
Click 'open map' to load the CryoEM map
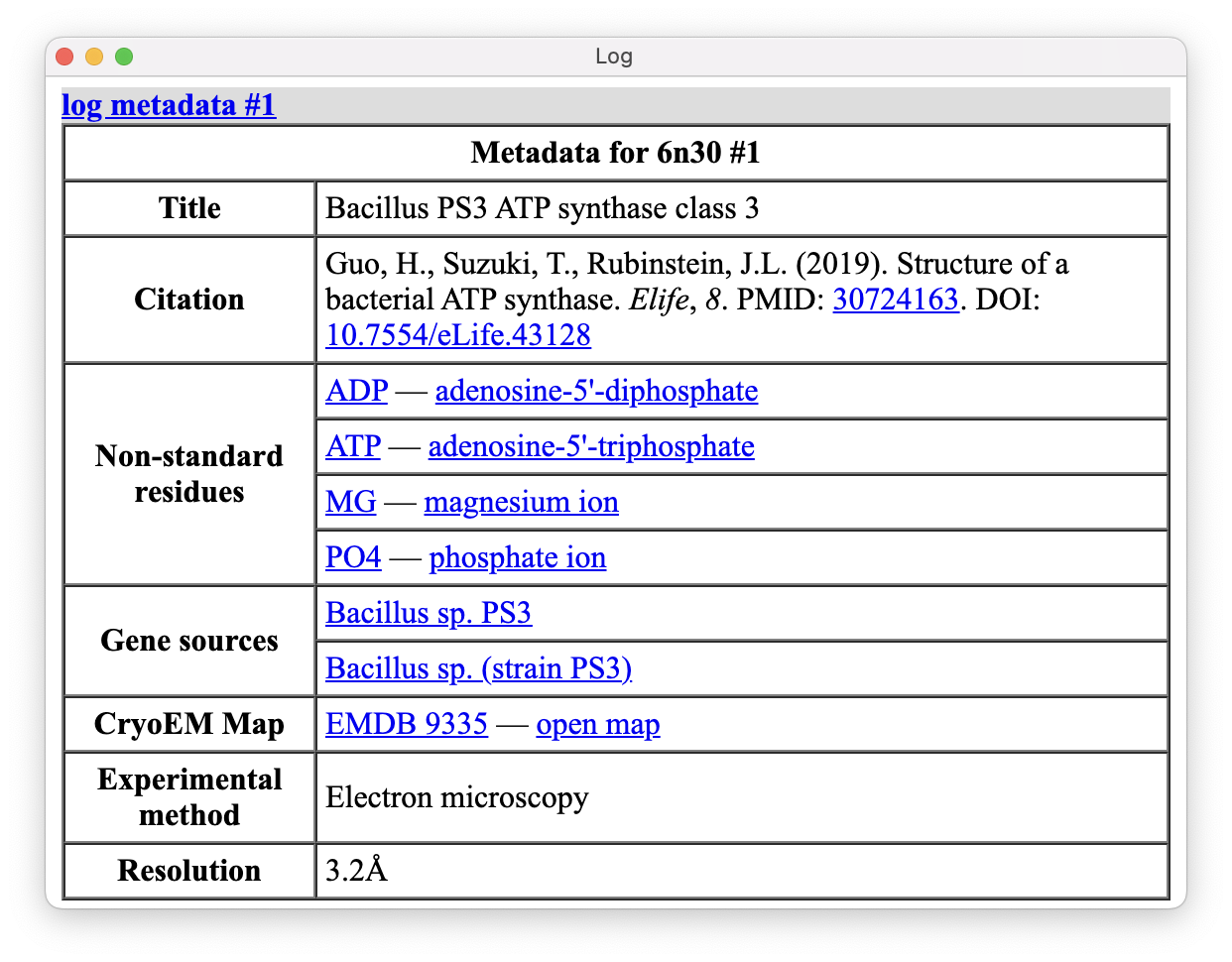click(x=597, y=724)
